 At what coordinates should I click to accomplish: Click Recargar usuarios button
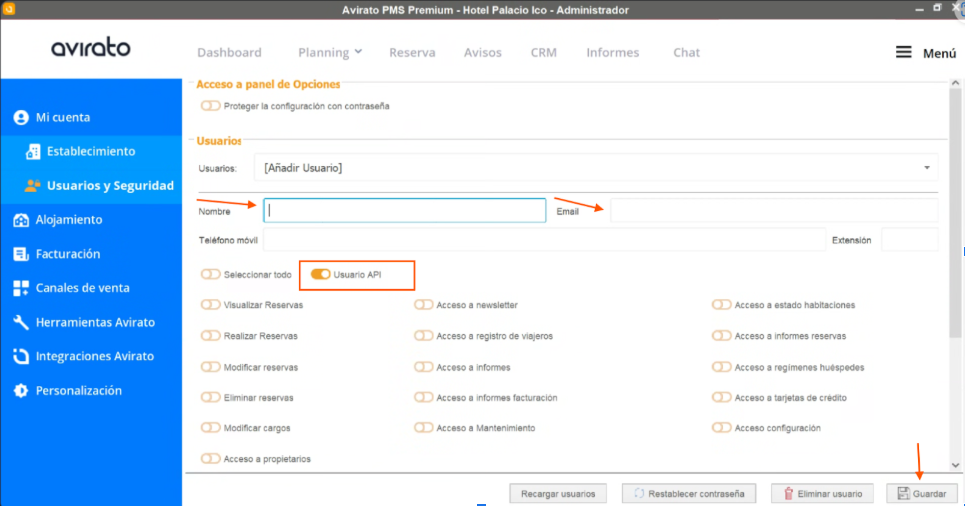point(558,494)
